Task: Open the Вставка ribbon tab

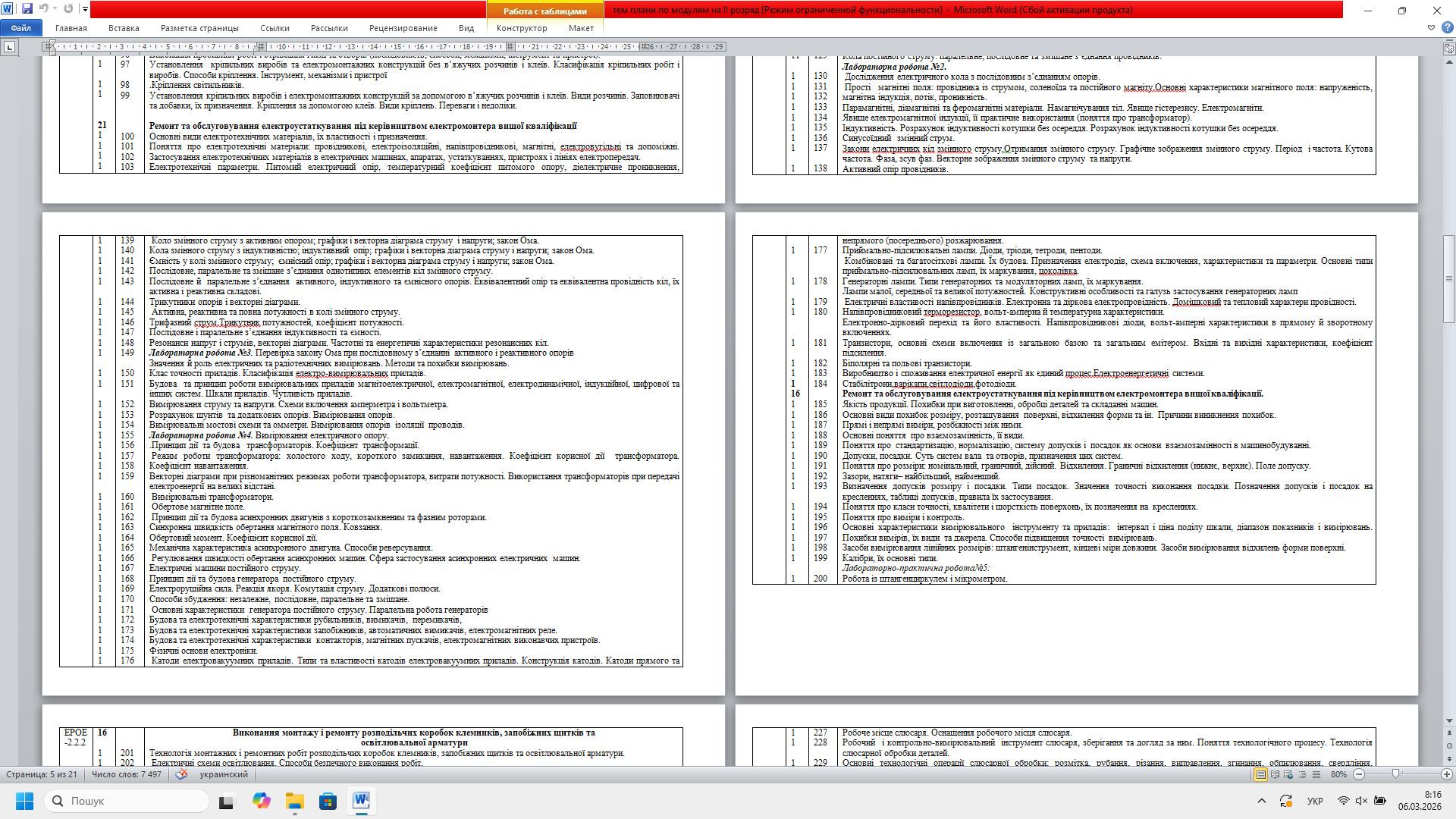Action: click(124, 28)
